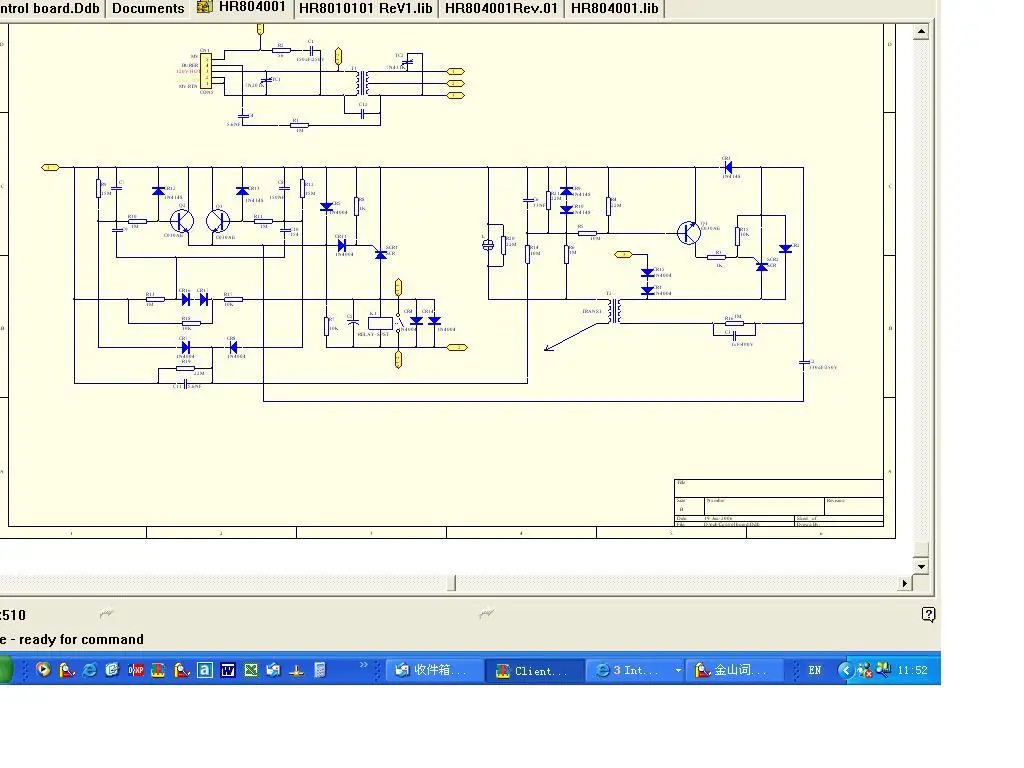Expand the hidden system tray icons arrow
The height and width of the screenshot is (768, 1024).
click(x=845, y=670)
